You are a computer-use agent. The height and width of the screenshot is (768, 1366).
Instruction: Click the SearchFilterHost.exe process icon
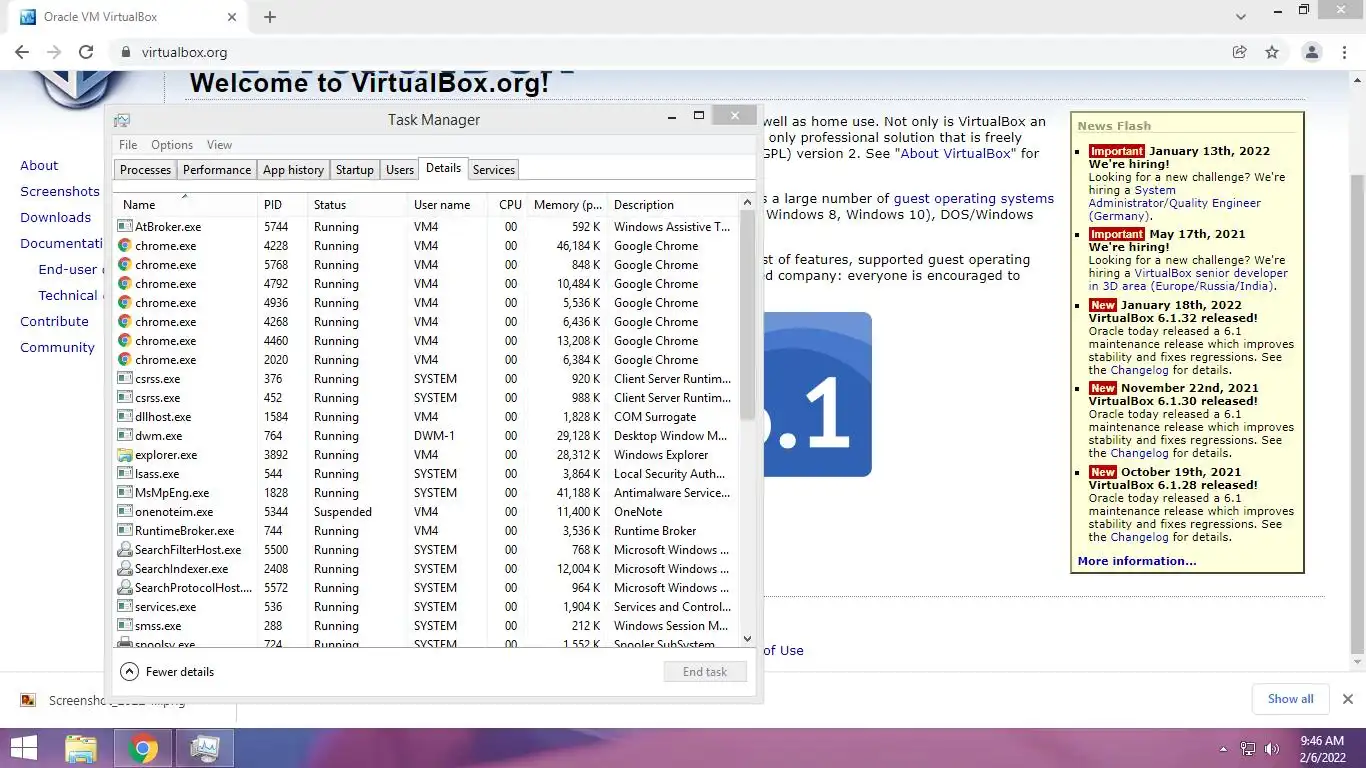pyautogui.click(x=125, y=550)
